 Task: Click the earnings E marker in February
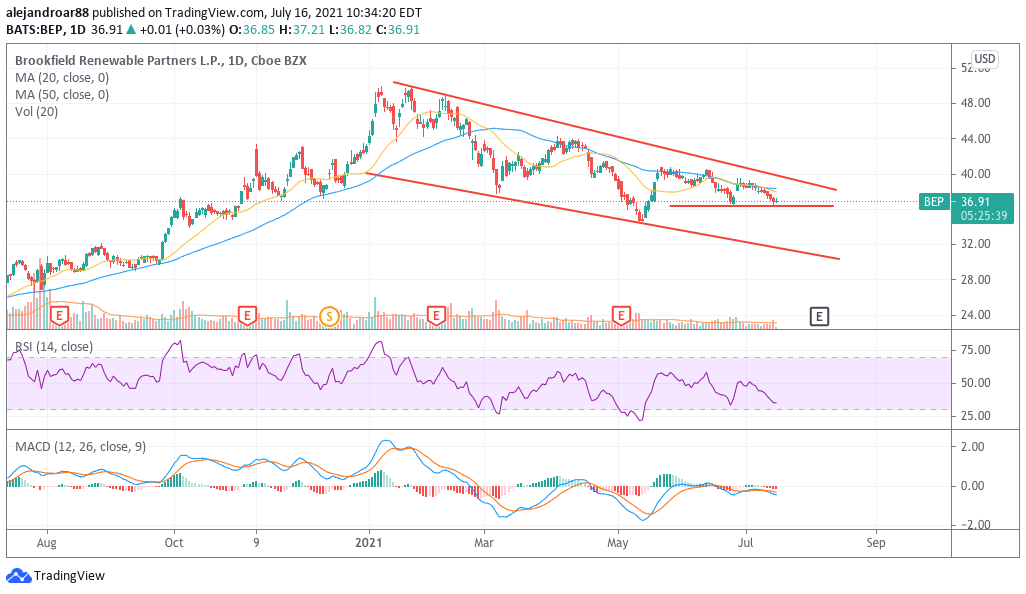point(436,317)
